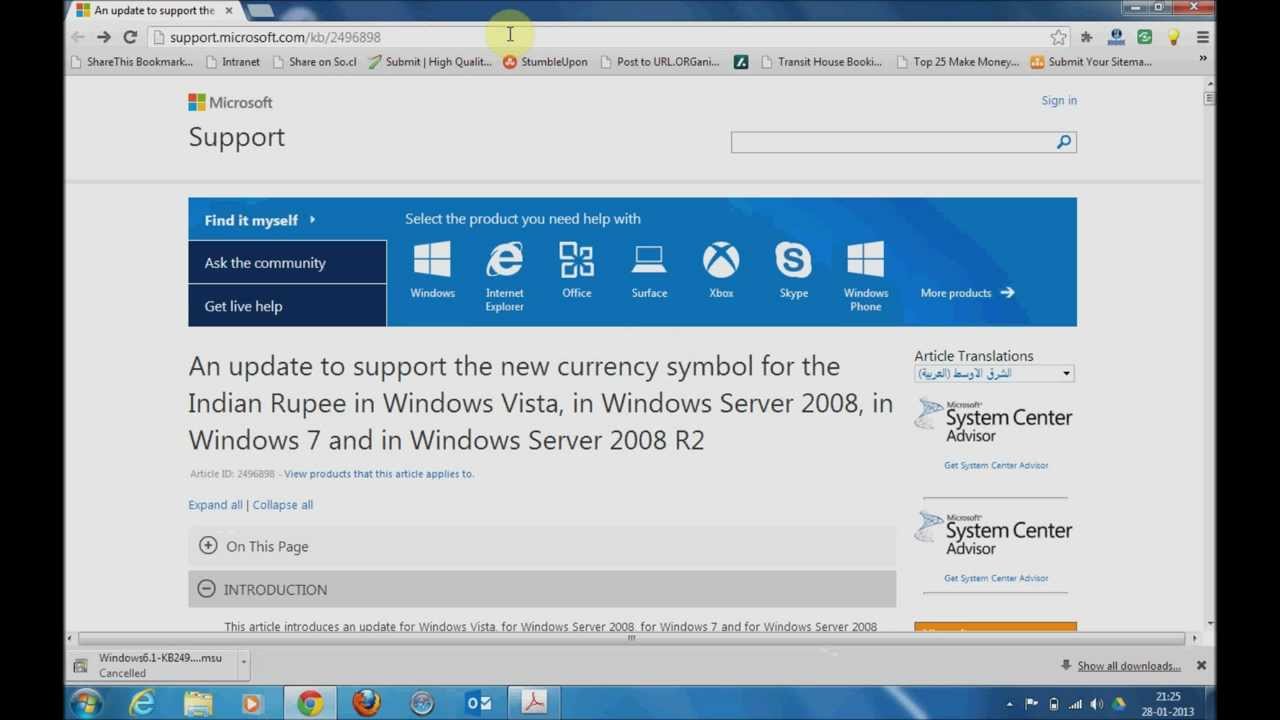Click the lightbulb extension icon

(x=1174, y=37)
